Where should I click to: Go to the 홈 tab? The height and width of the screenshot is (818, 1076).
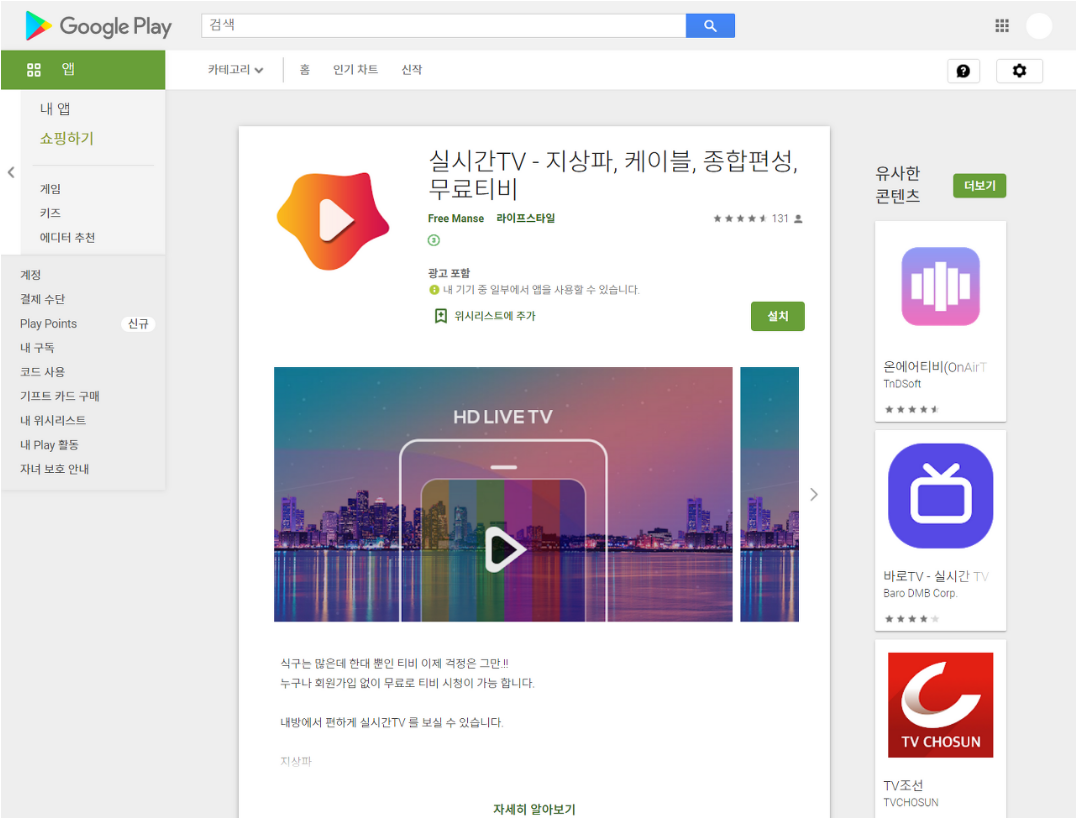[x=305, y=70]
